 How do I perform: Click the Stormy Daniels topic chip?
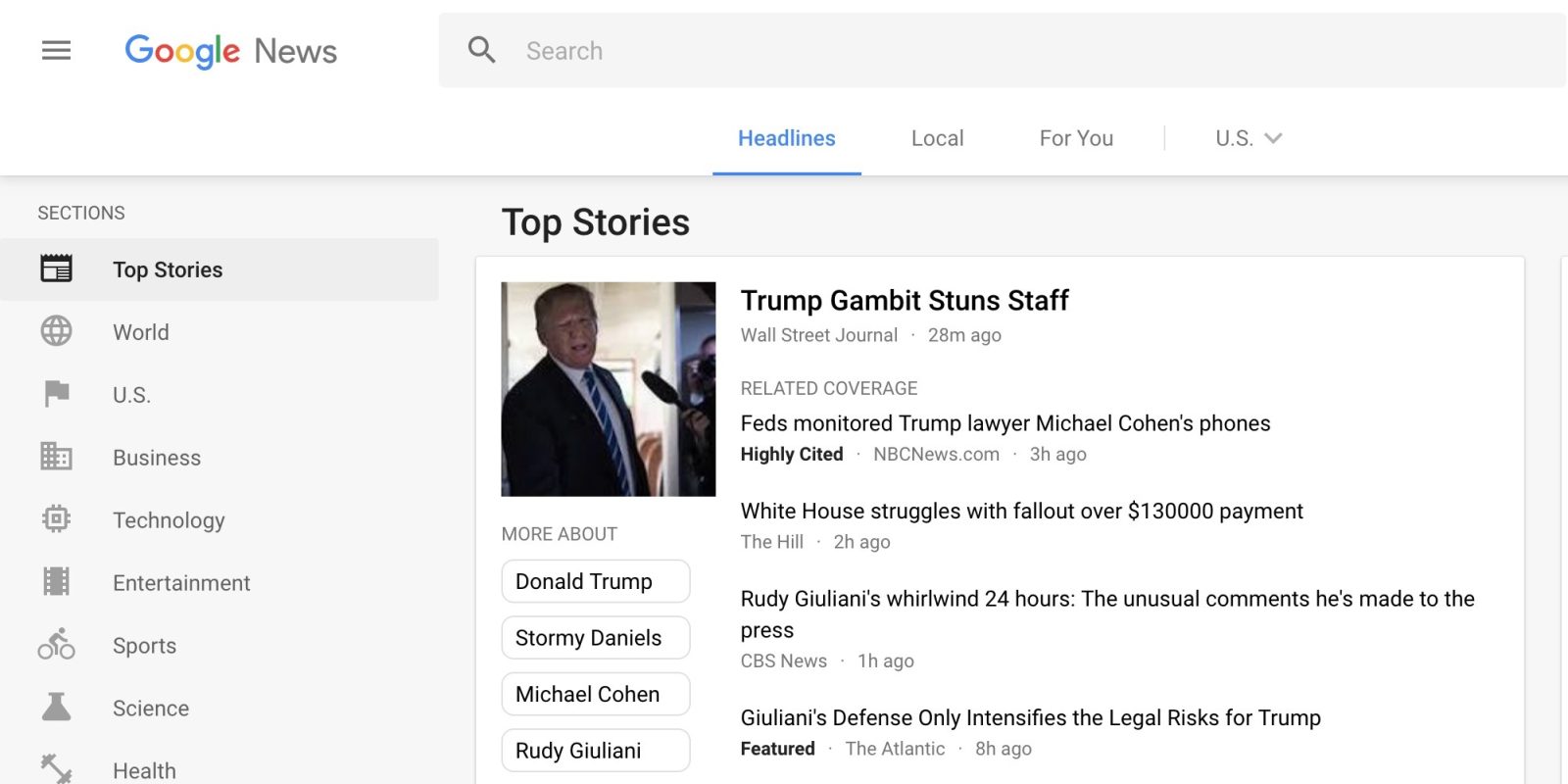pyautogui.click(x=595, y=638)
